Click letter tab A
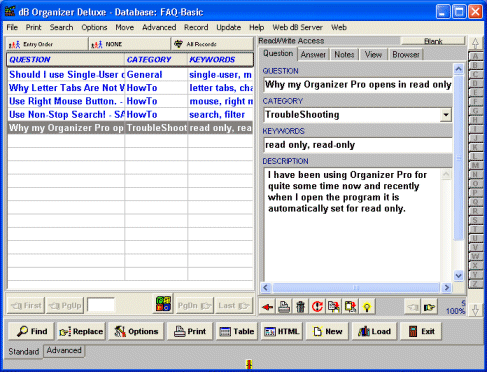 coord(475,56)
